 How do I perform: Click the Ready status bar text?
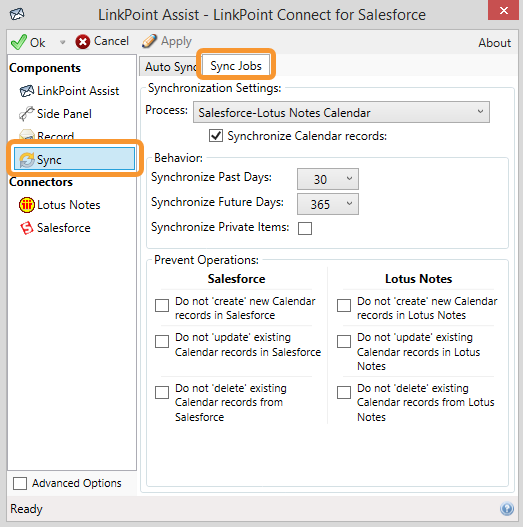(x=26, y=509)
